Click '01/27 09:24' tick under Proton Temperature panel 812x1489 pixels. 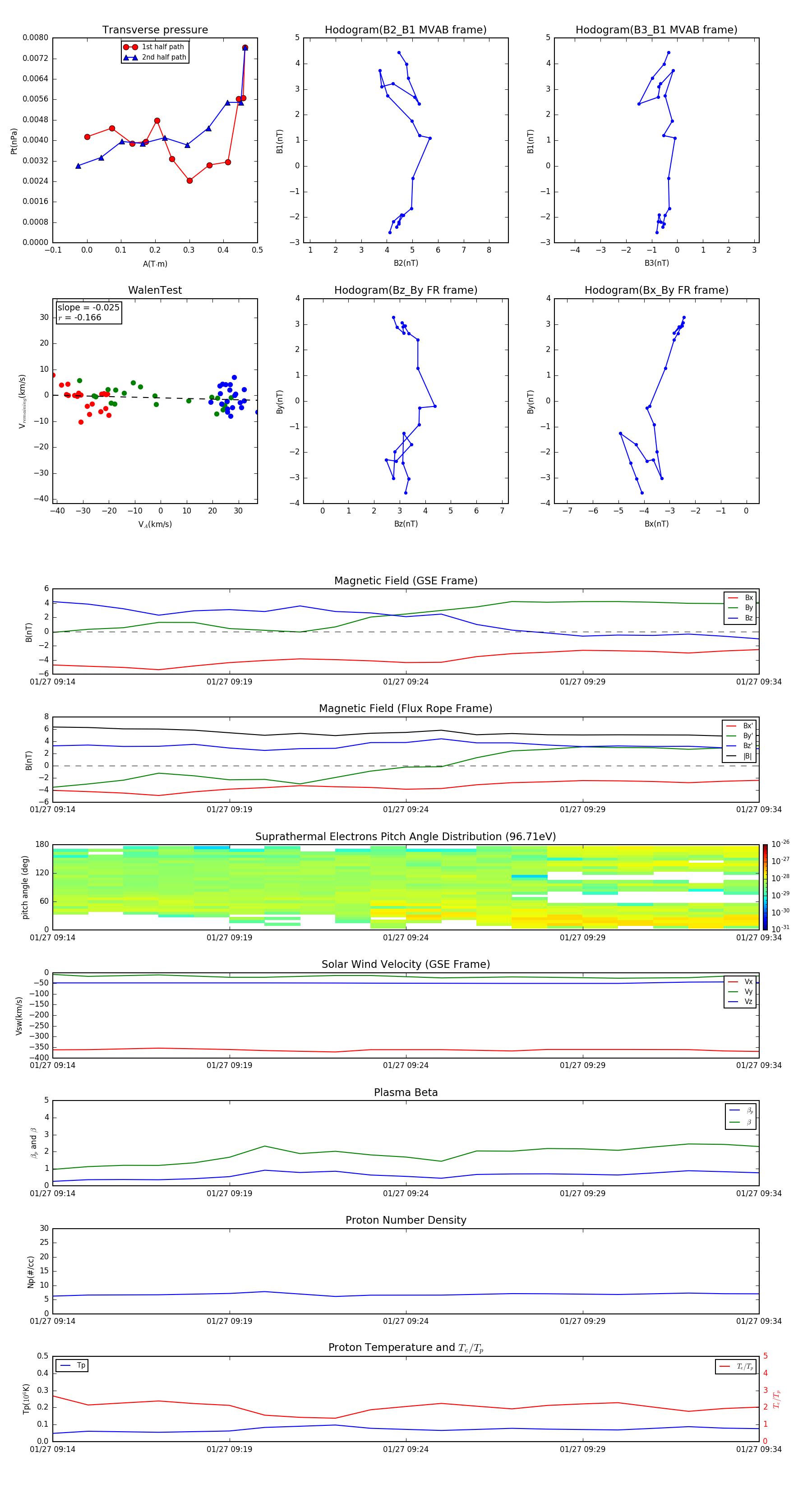click(x=406, y=1450)
